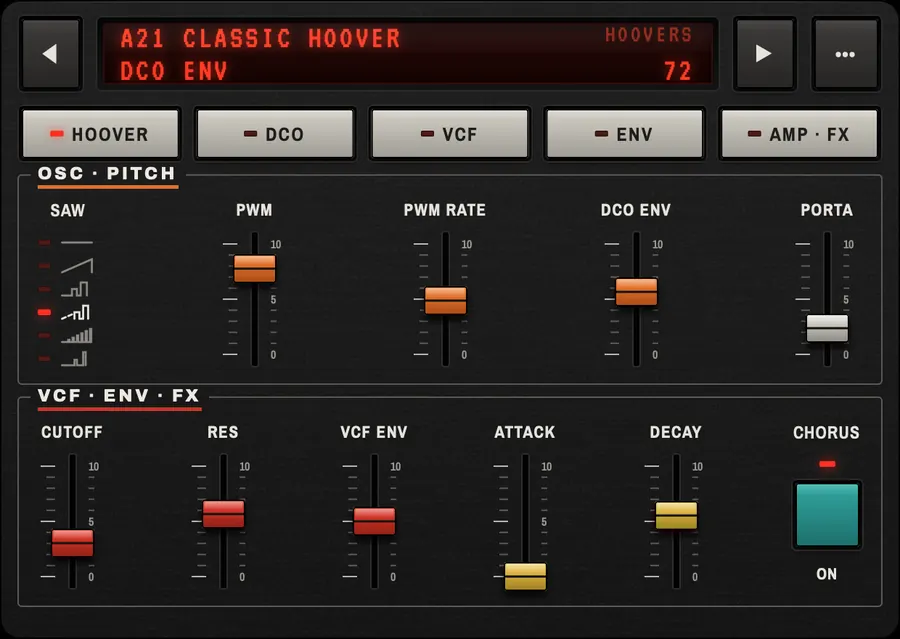This screenshot has height=639, width=900.
Task: Click the CUTOFF label
Action: click(72, 432)
